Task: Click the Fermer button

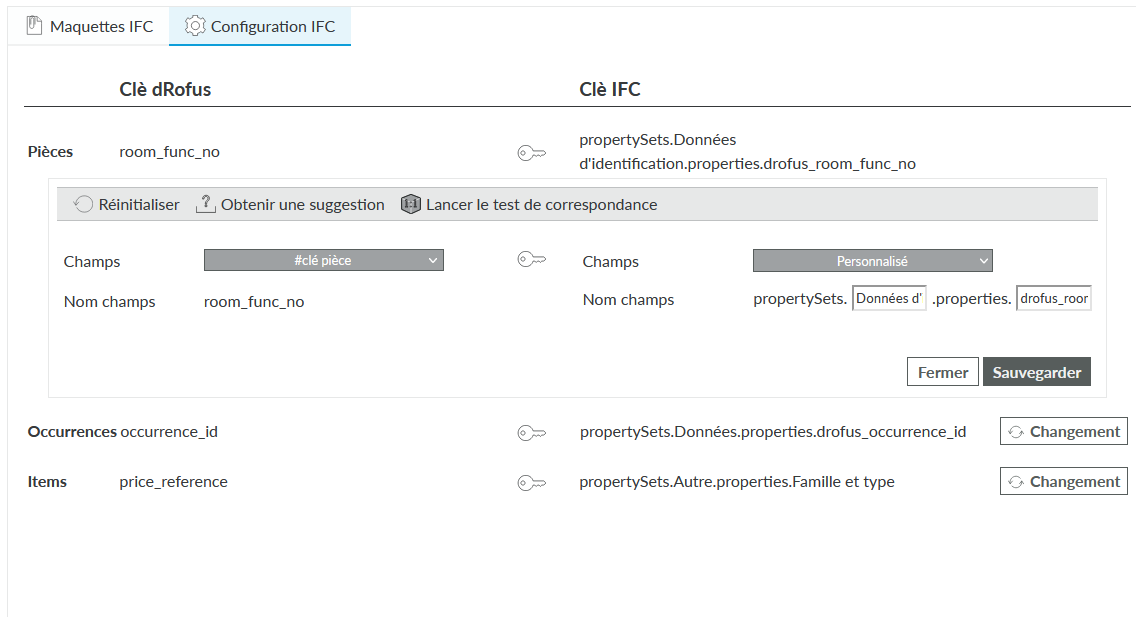Action: point(942,372)
